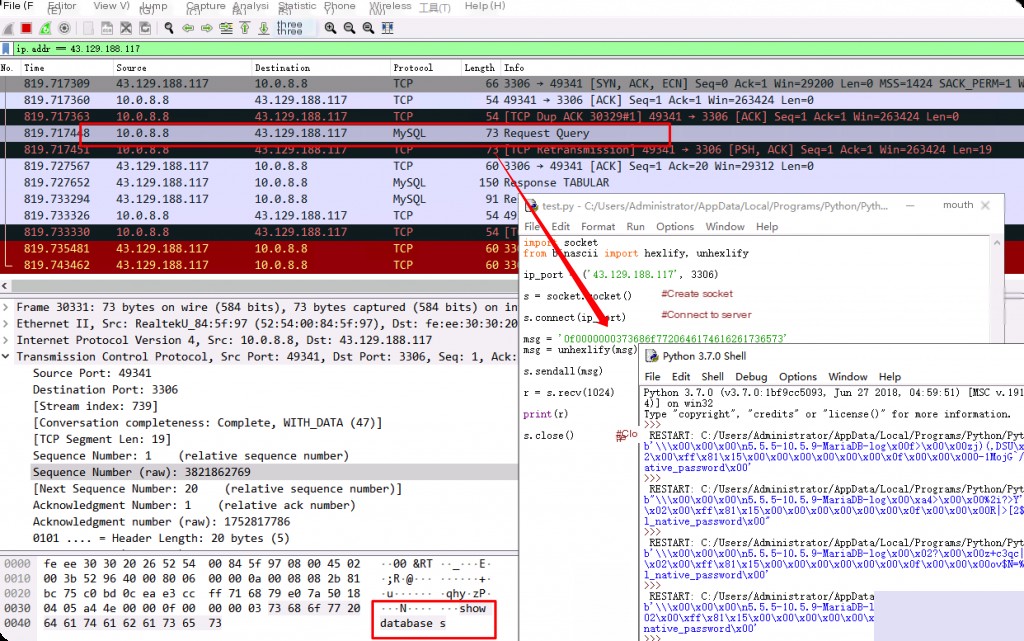The image size is (1024, 641).
Task: Open the Wireshark Help menu
Action: [485, 6]
